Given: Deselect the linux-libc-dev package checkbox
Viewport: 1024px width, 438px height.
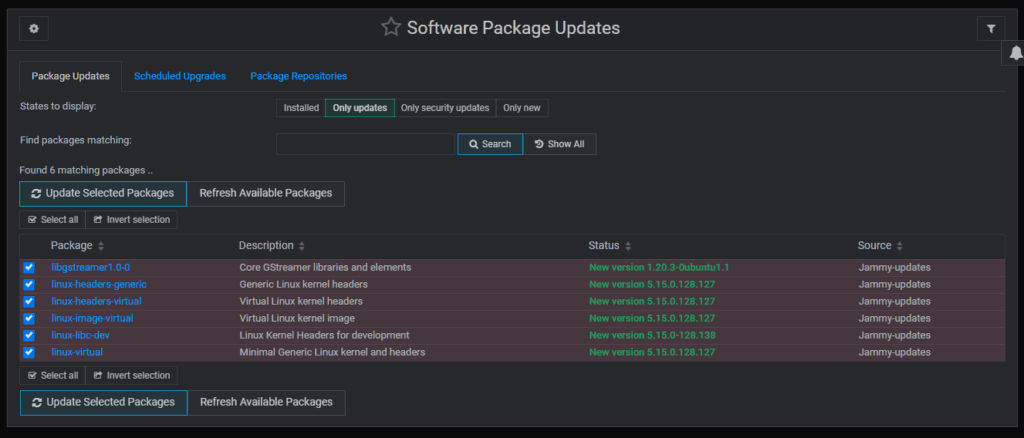Looking at the screenshot, I should tap(29, 335).
